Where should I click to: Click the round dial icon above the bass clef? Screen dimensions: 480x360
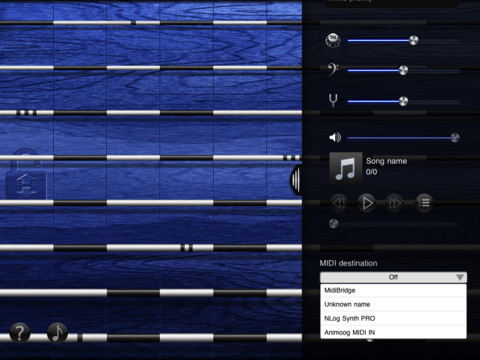coord(333,40)
